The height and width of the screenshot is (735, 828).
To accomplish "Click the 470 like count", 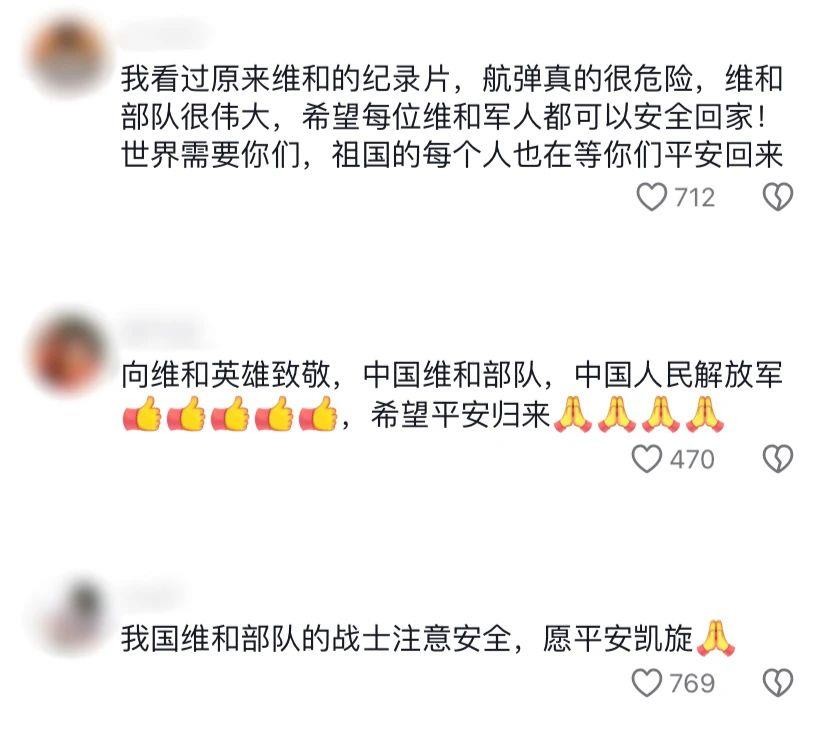I will pyautogui.click(x=692, y=459).
